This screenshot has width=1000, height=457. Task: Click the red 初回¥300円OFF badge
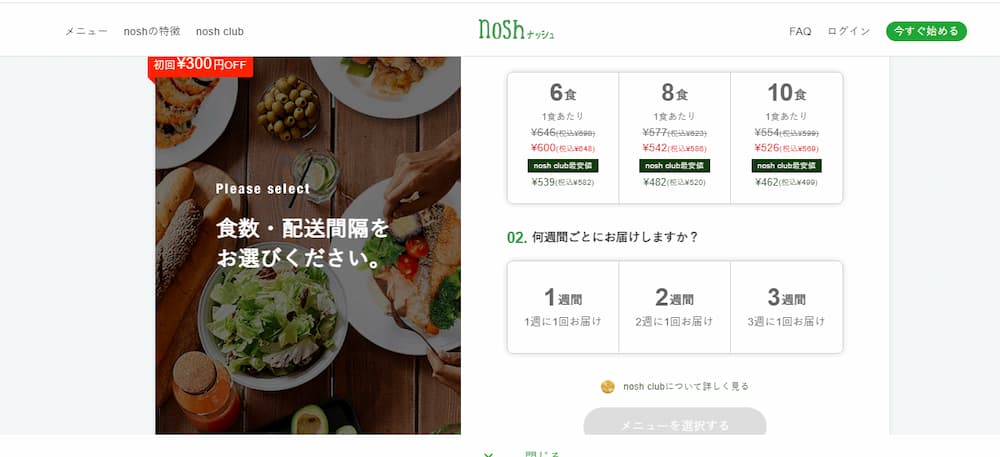200,66
